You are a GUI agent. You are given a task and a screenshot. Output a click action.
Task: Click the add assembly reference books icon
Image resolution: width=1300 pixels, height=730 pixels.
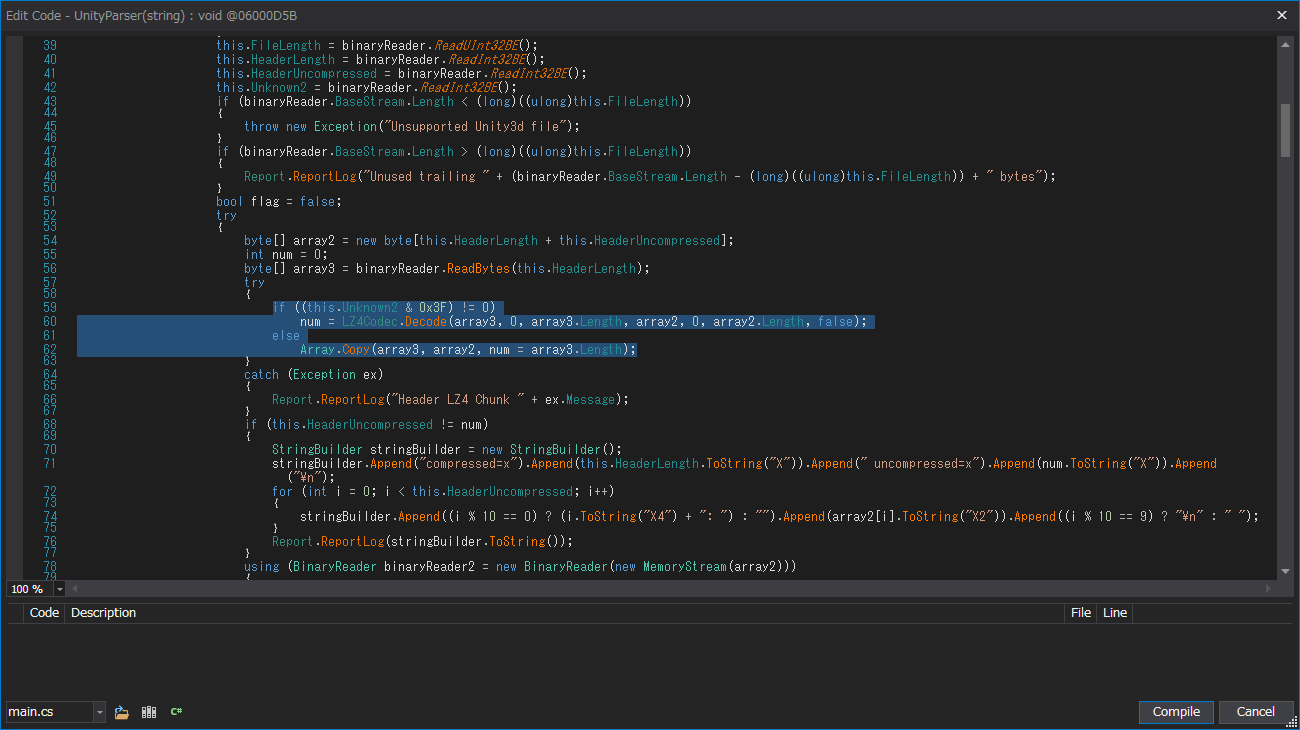[149, 712]
